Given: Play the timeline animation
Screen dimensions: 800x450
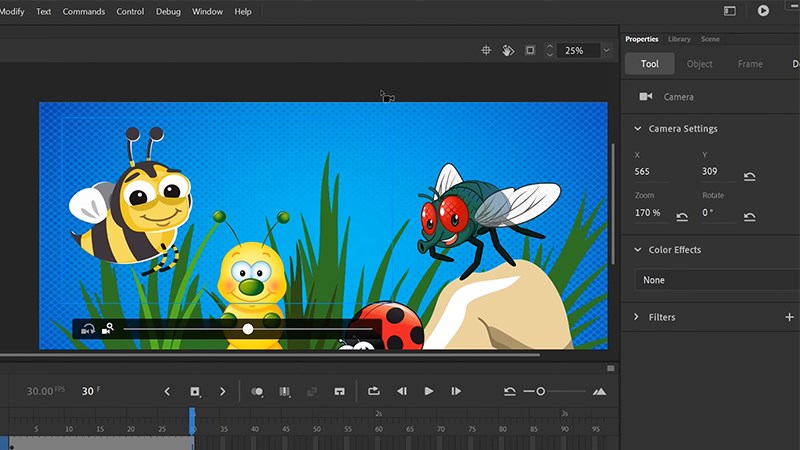Looking at the screenshot, I should [429, 391].
